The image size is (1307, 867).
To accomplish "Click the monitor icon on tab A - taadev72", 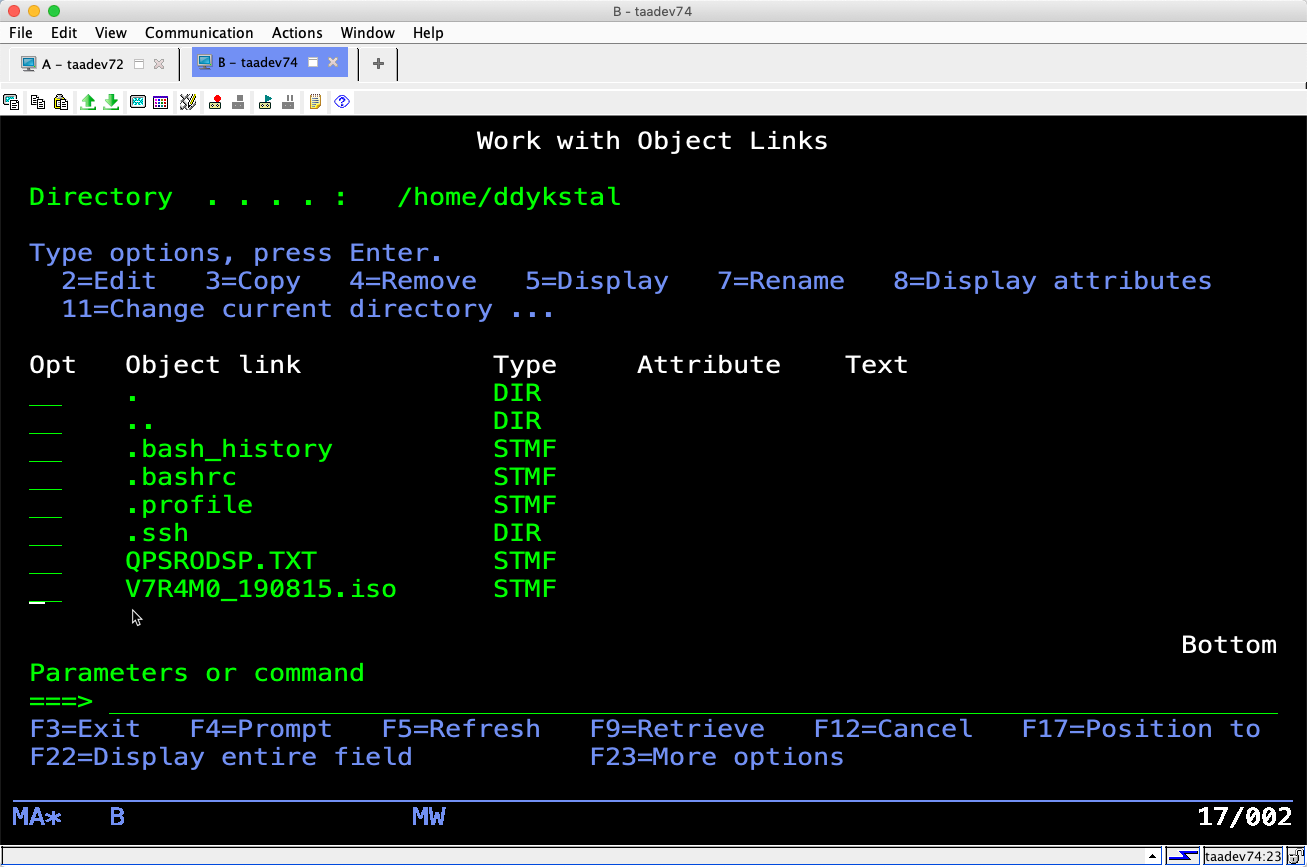I will click(x=29, y=64).
